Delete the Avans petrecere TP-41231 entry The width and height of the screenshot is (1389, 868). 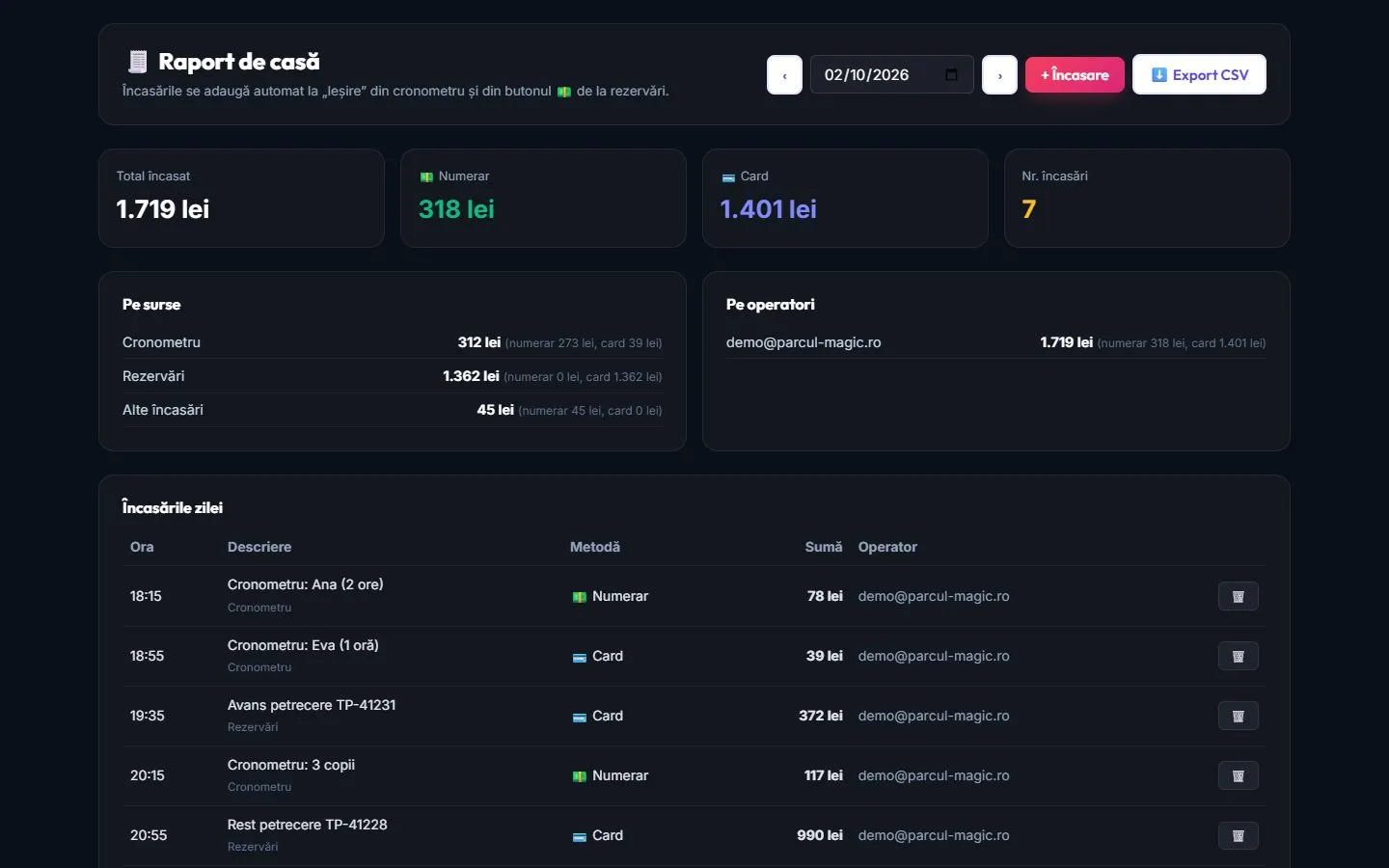click(1239, 716)
